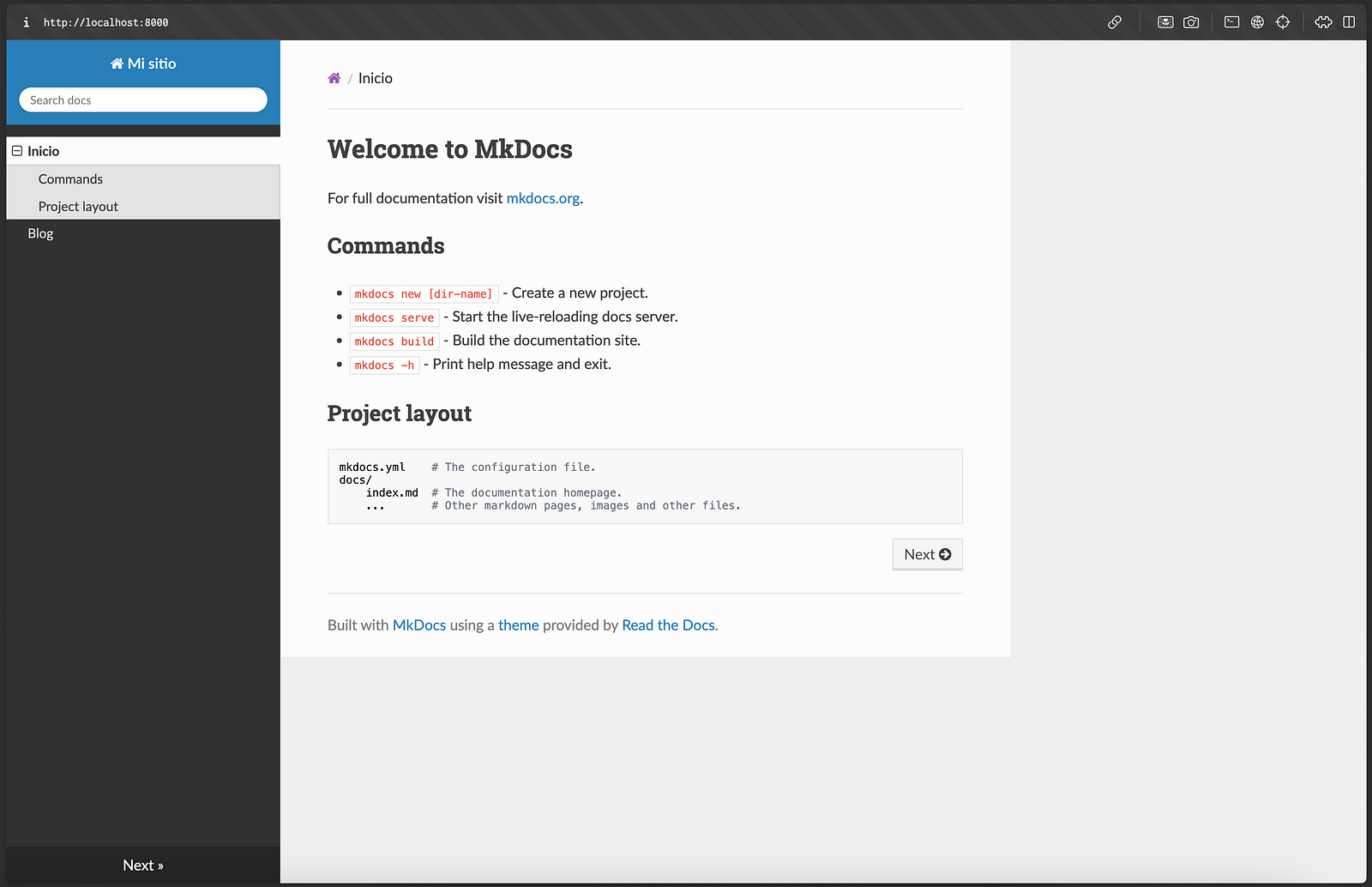Click the full-page screenshot icon in toolbar

coord(1165,22)
